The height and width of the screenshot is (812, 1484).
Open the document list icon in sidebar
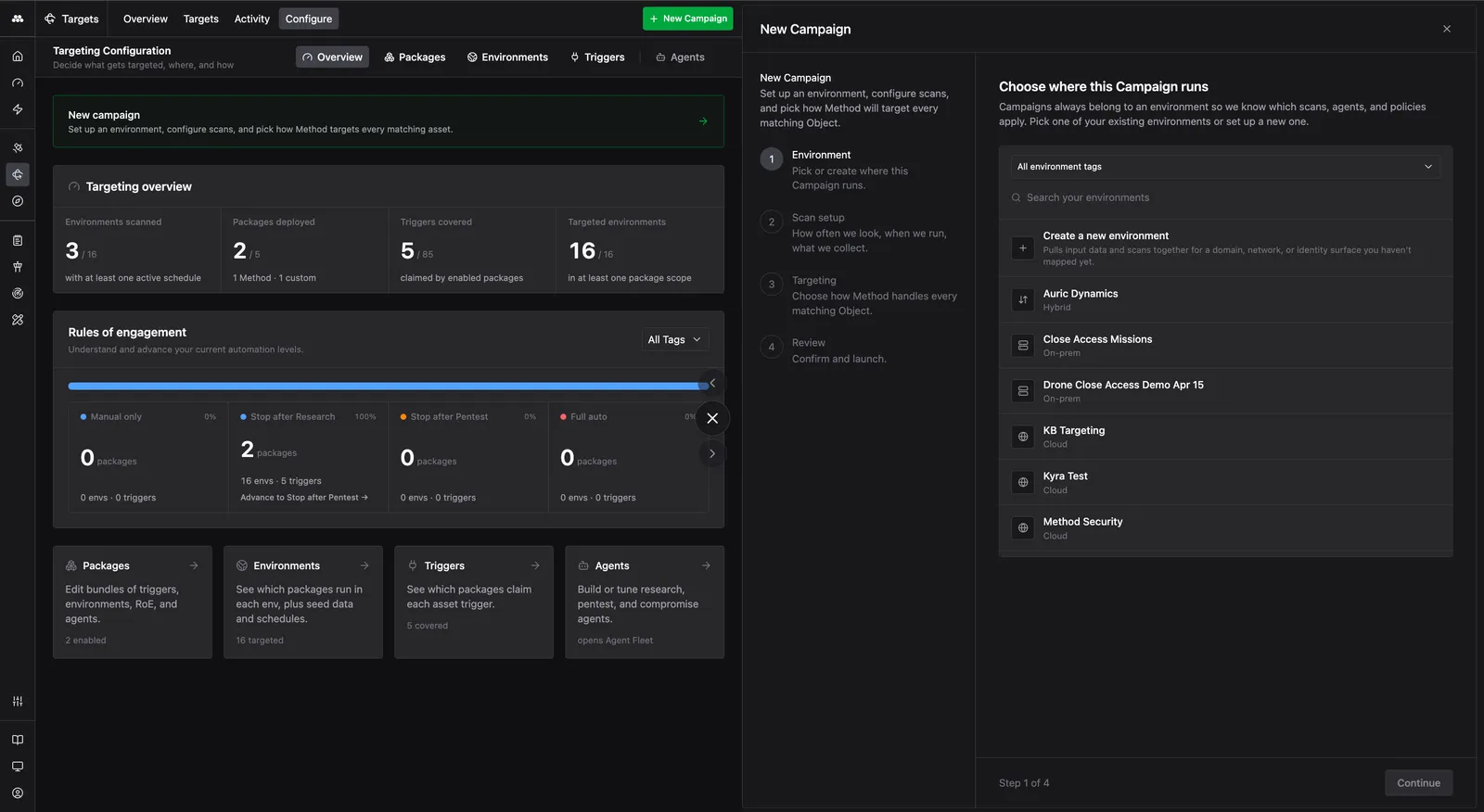tap(18, 240)
